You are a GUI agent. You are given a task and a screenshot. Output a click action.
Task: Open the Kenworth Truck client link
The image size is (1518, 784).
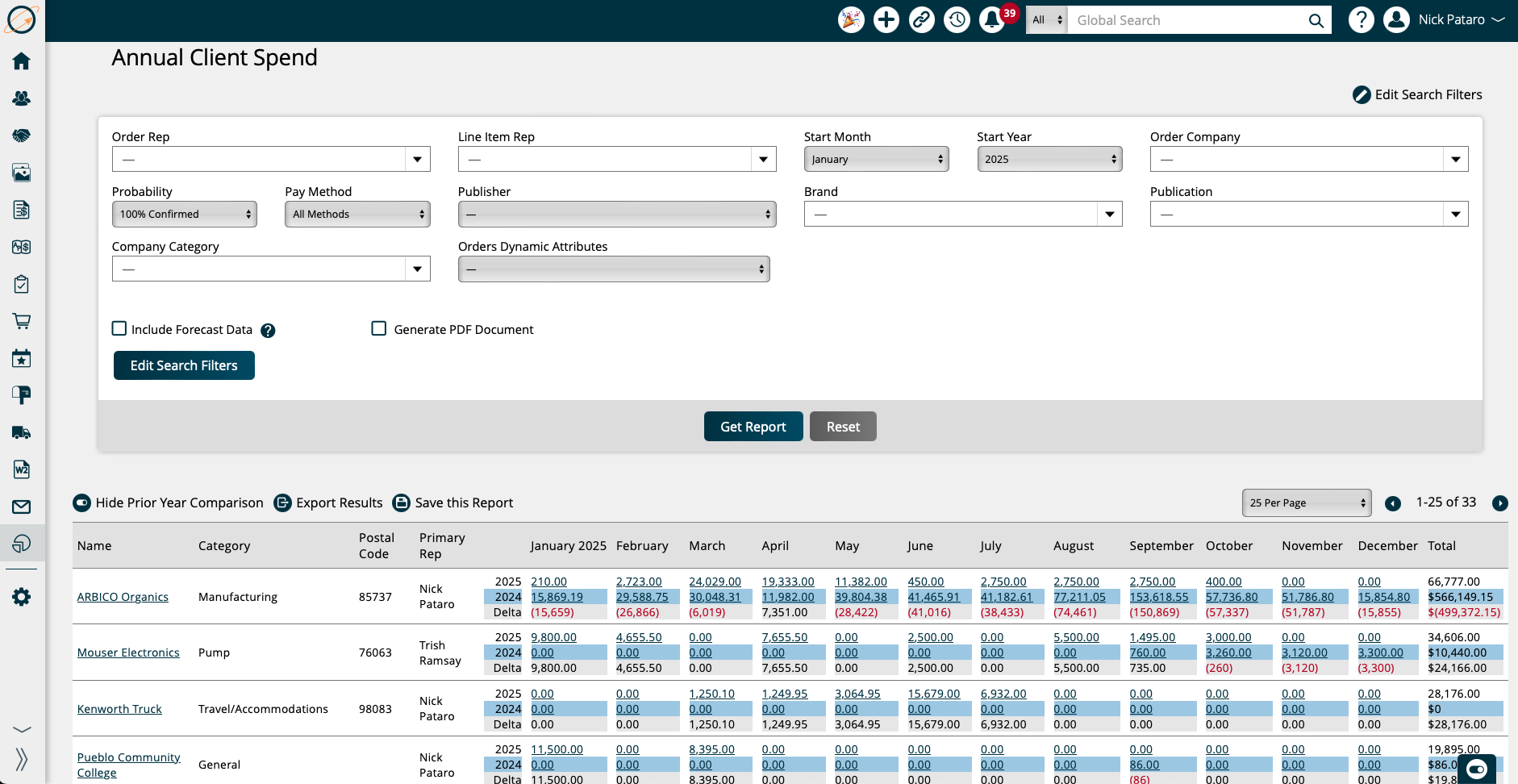[x=119, y=709]
